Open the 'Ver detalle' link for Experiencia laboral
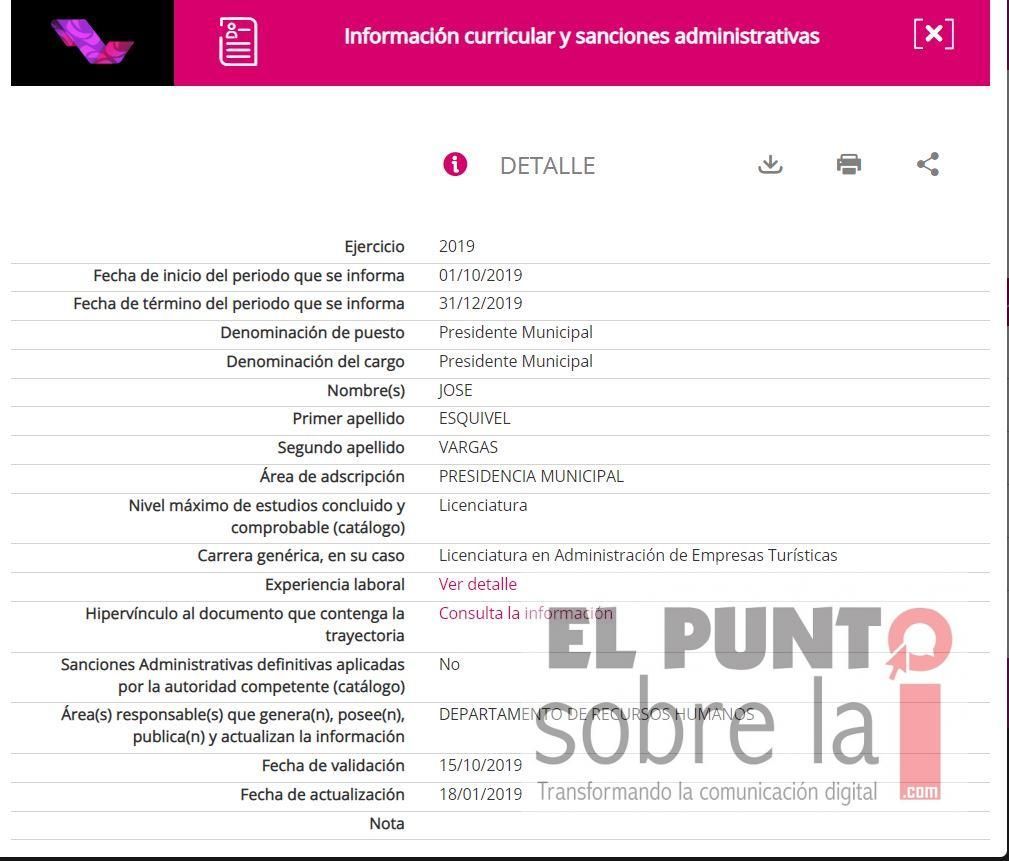 tap(477, 584)
